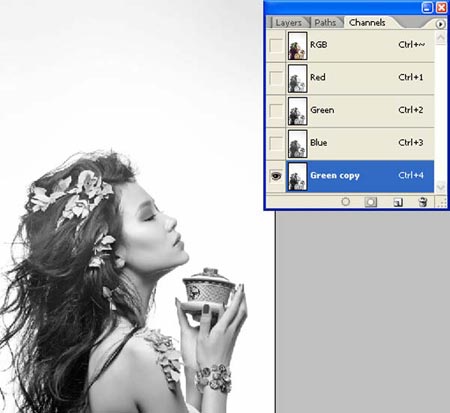Select the Green channel row
Viewport: 450px width, 413px height.
coord(360,110)
